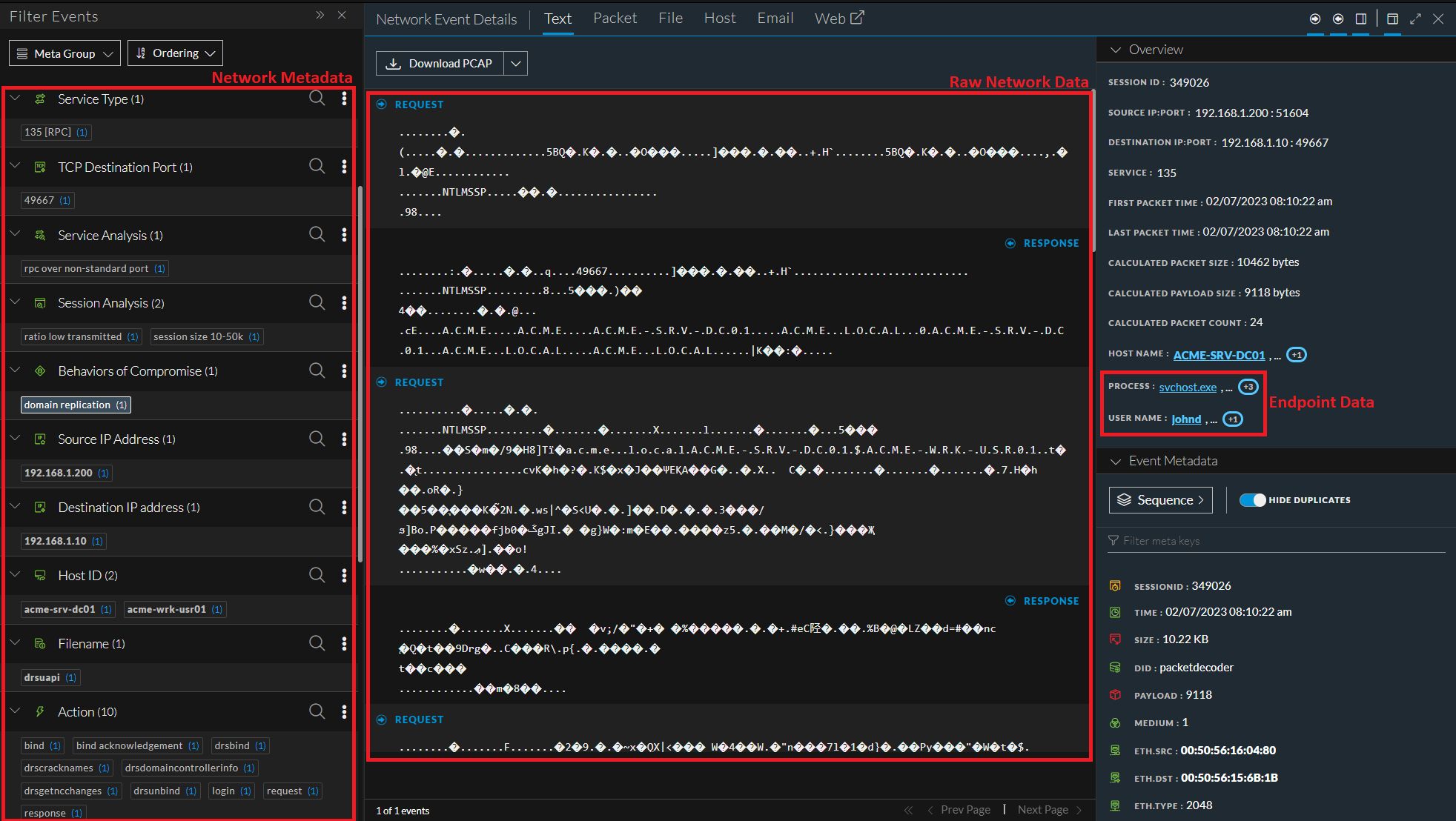Toggle Hide Duplicates switch
Viewport: 1456px width, 821px height.
click(1252, 500)
